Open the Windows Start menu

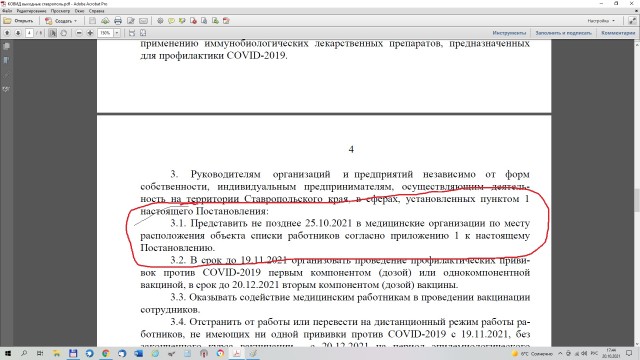(x=7, y=353)
